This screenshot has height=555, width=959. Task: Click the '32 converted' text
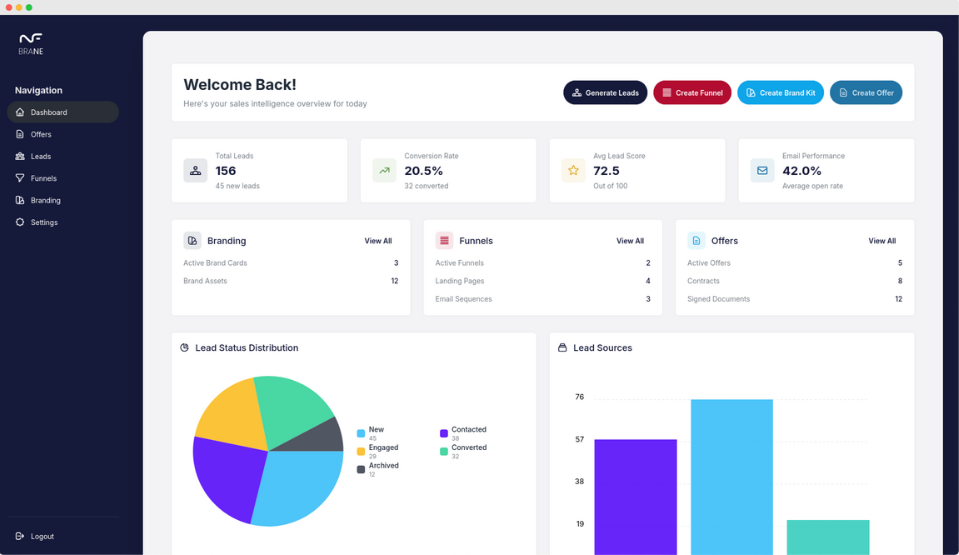pos(426,186)
